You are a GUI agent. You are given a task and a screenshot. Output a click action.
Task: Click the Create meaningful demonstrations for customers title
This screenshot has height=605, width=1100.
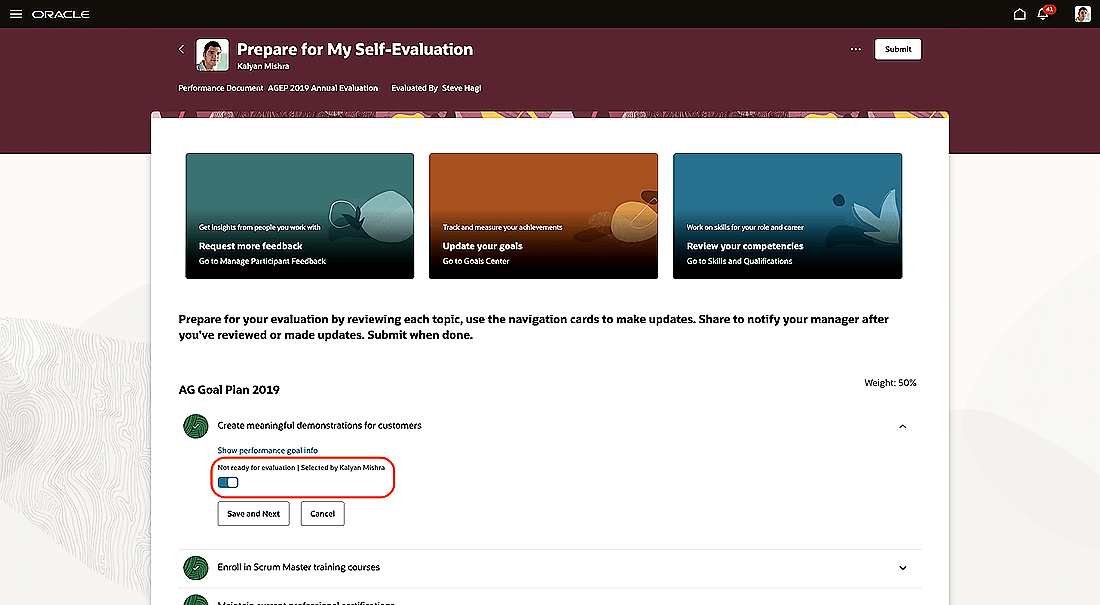[319, 425]
